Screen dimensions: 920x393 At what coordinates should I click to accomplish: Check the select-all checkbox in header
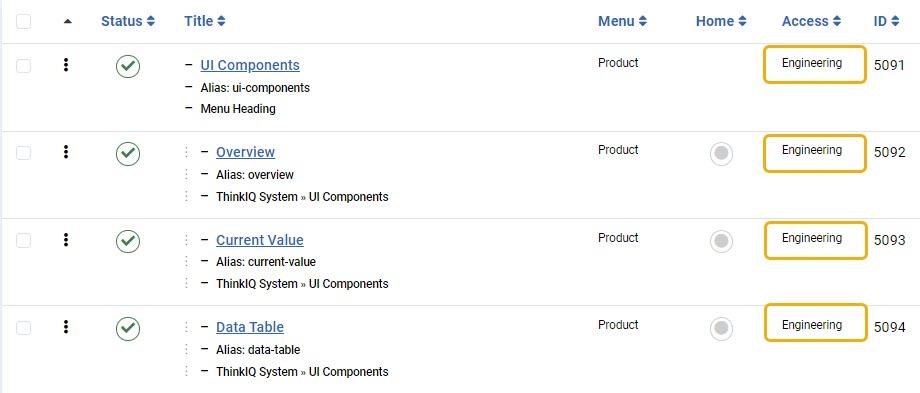pyautogui.click(x=23, y=22)
